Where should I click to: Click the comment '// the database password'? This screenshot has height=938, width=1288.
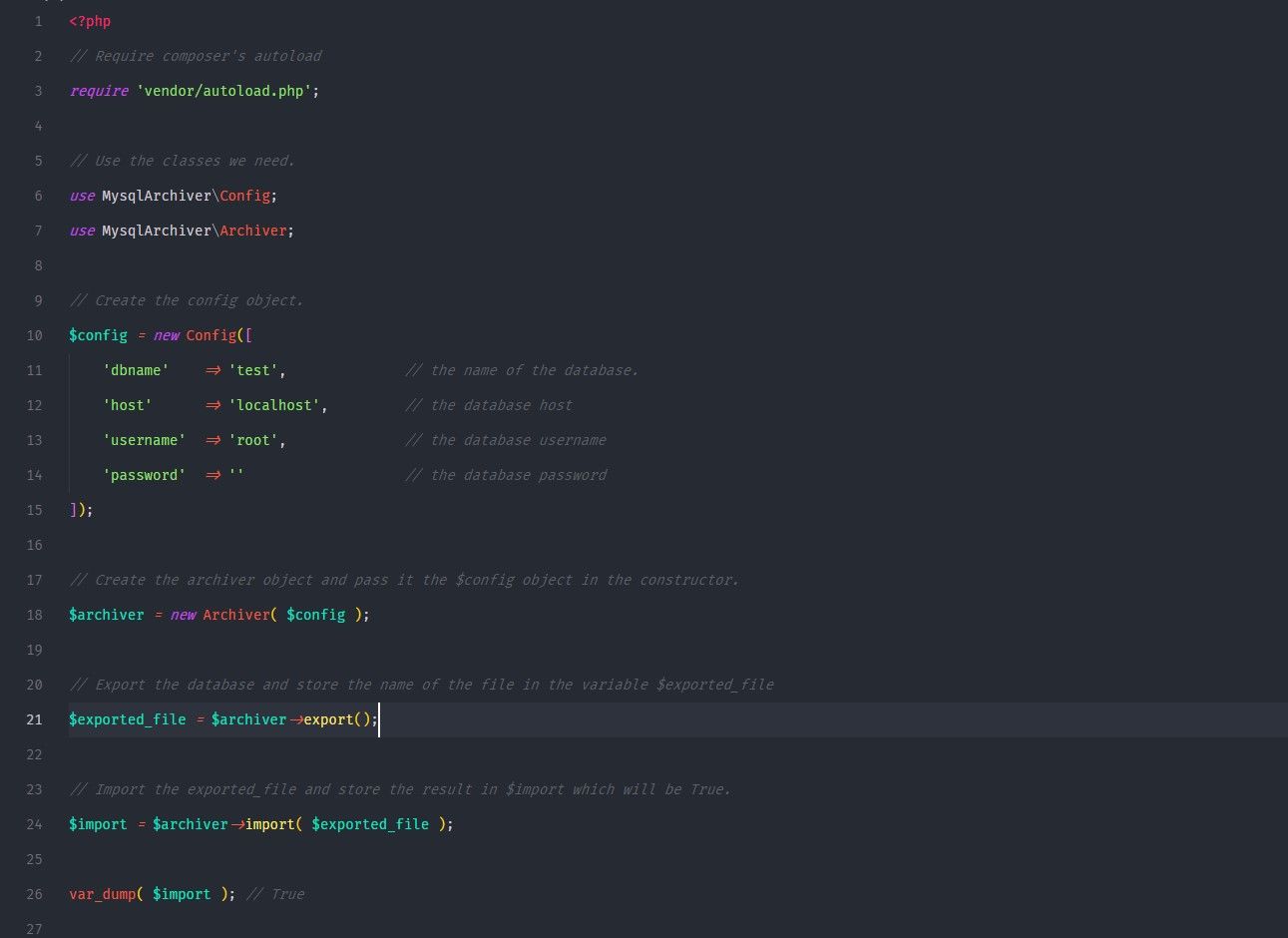pyautogui.click(x=506, y=475)
